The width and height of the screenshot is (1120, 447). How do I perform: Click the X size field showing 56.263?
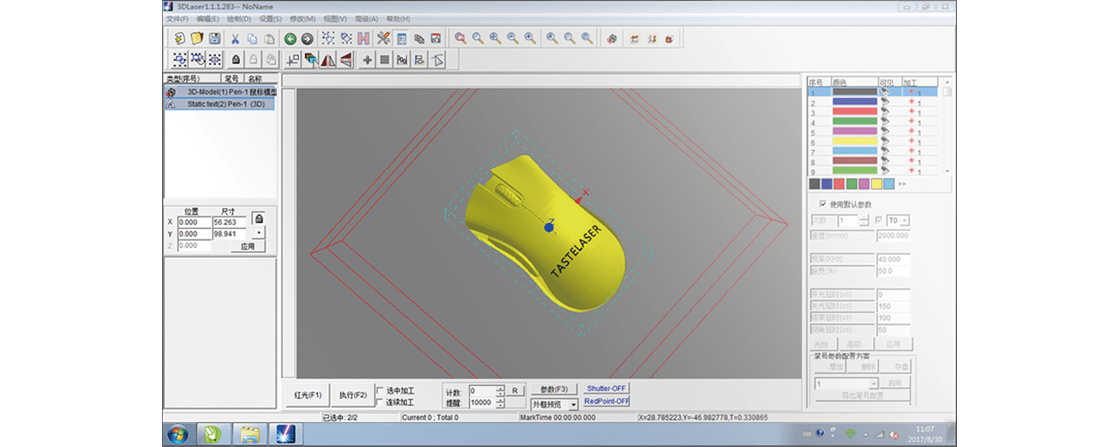[x=229, y=222]
